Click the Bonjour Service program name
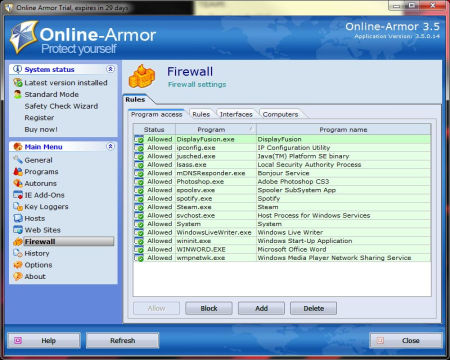The width and height of the screenshot is (450, 360). (283, 173)
